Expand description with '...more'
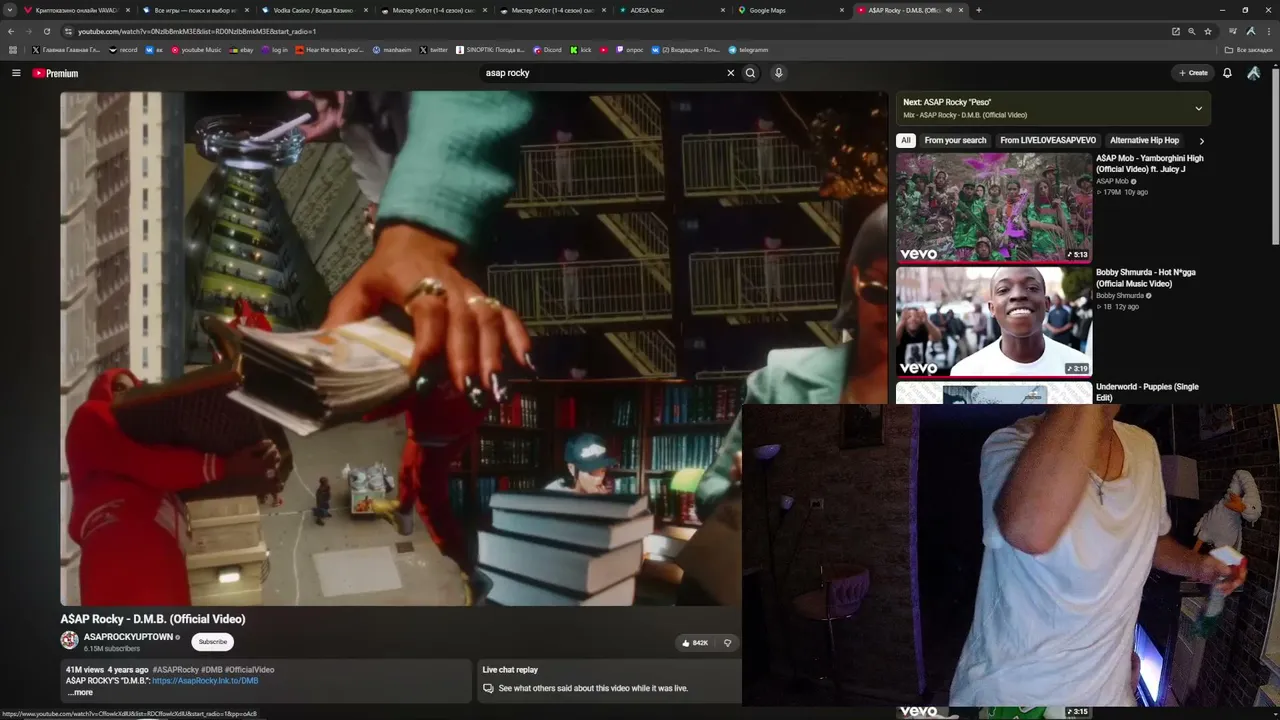The image size is (1280, 720). click(x=80, y=692)
